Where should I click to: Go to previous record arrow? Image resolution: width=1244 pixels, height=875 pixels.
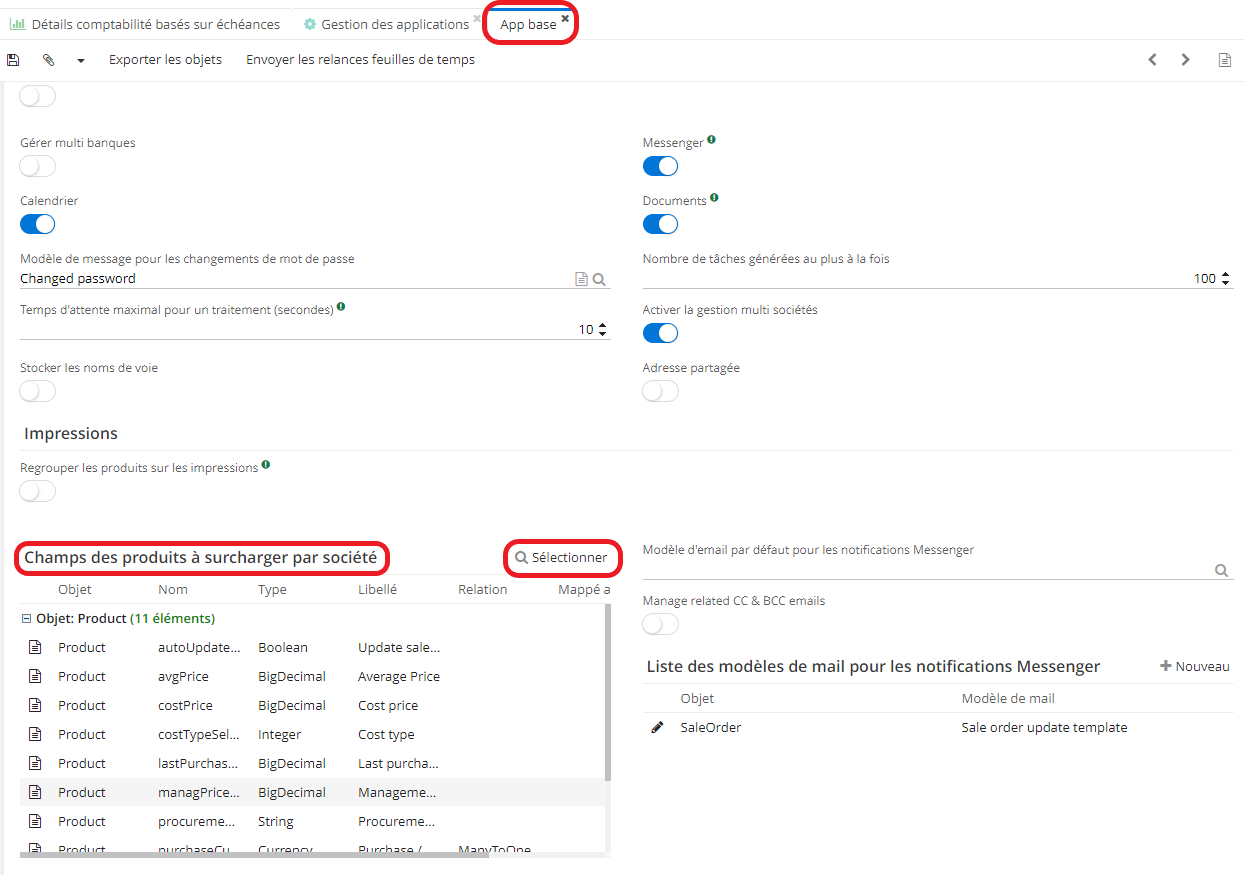pyautogui.click(x=1152, y=60)
